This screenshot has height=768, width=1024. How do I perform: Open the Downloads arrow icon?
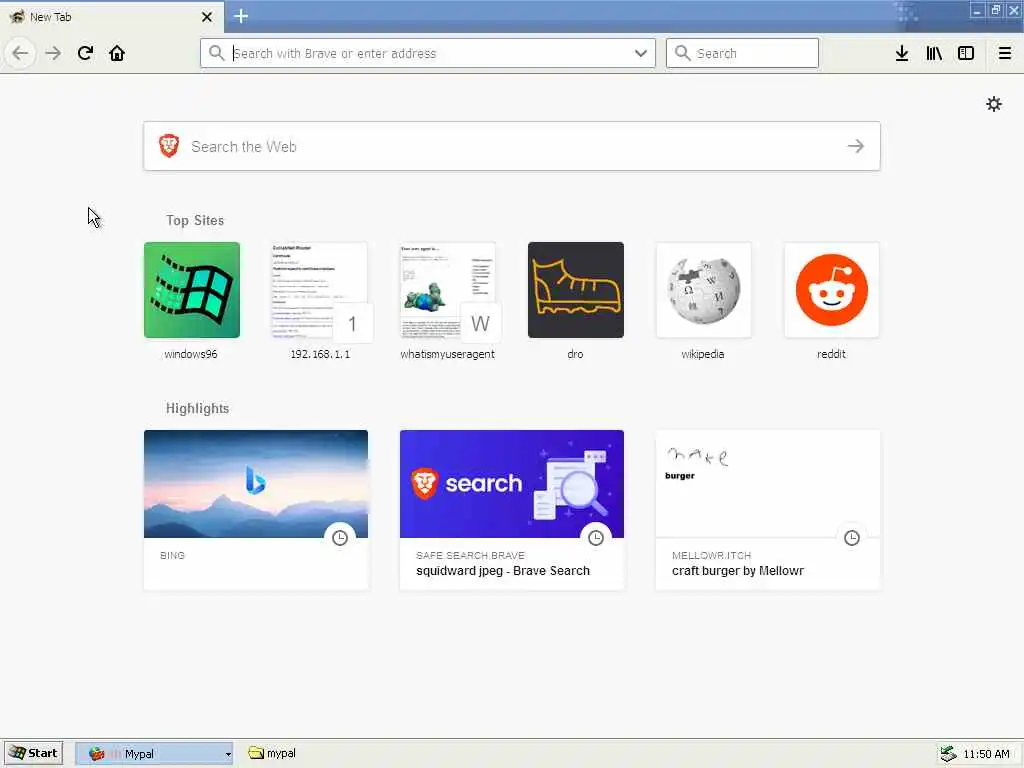click(x=902, y=53)
